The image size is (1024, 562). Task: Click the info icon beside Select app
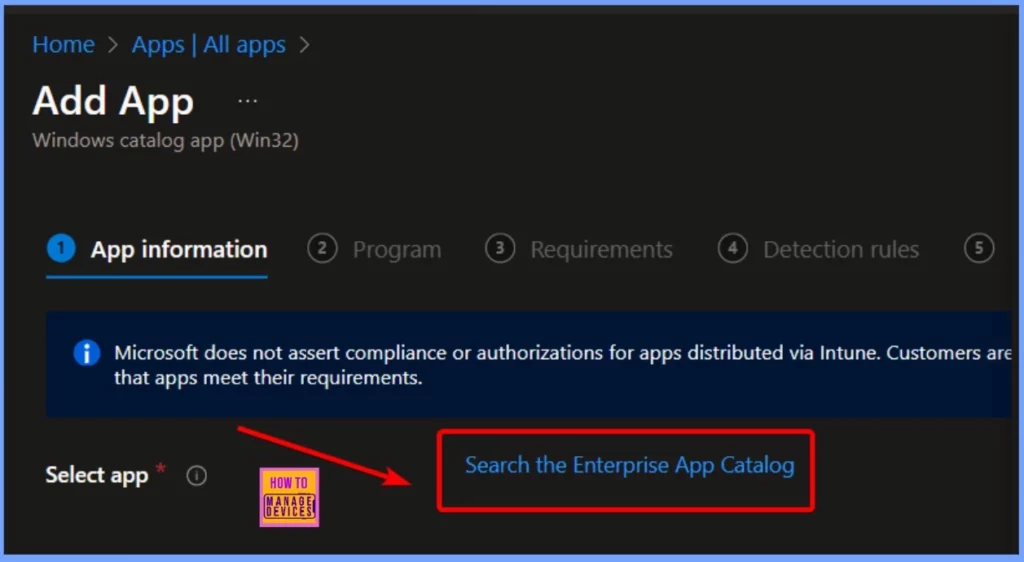[x=197, y=476]
